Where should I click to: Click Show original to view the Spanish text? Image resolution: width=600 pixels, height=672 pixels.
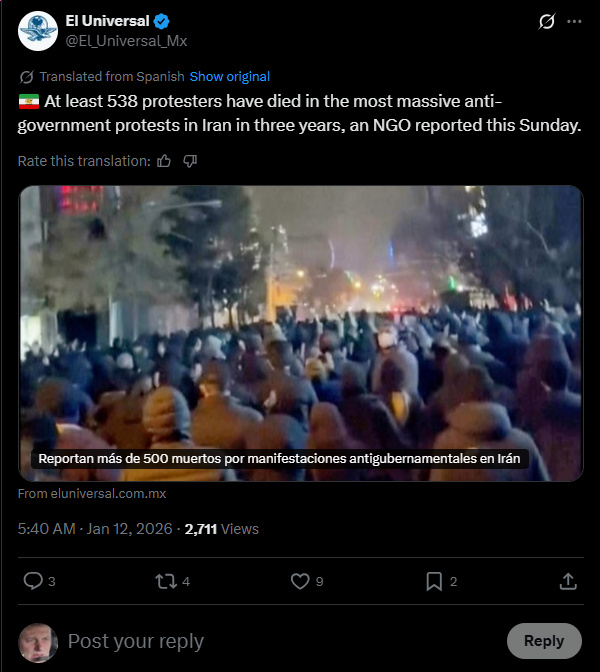pyautogui.click(x=230, y=76)
